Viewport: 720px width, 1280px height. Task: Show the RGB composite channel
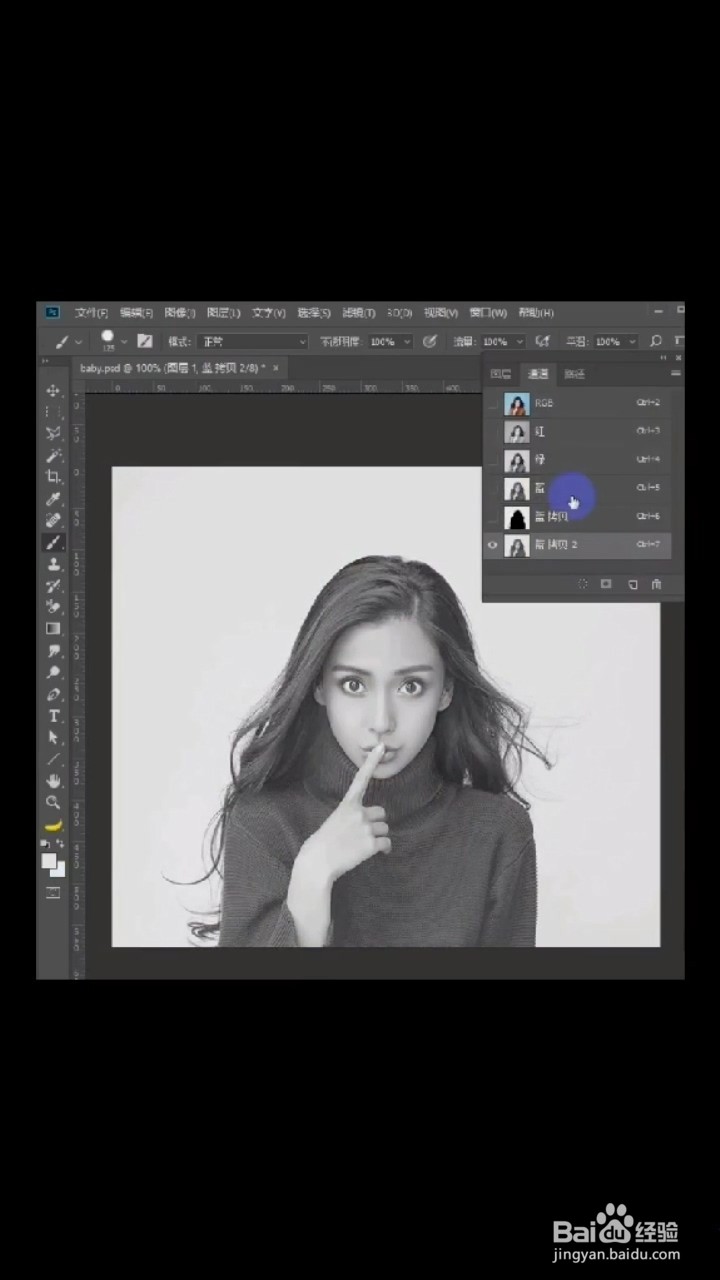(x=492, y=403)
